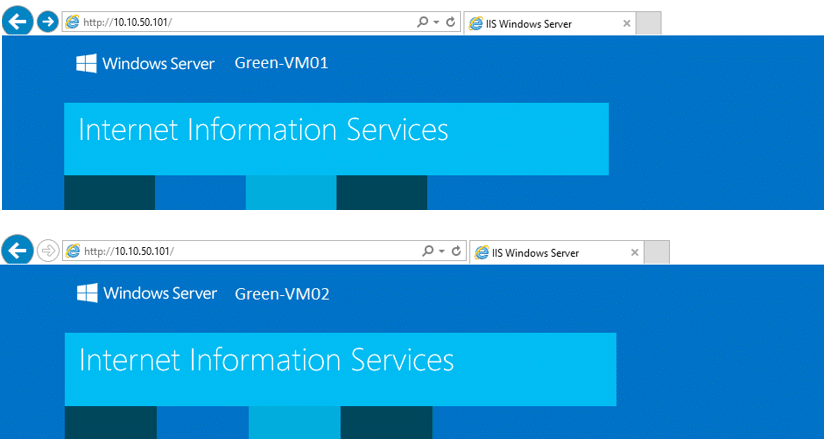Click Internet Explorer page icon in Green-VM01 address bar
824x439 pixels.
pos(72,22)
